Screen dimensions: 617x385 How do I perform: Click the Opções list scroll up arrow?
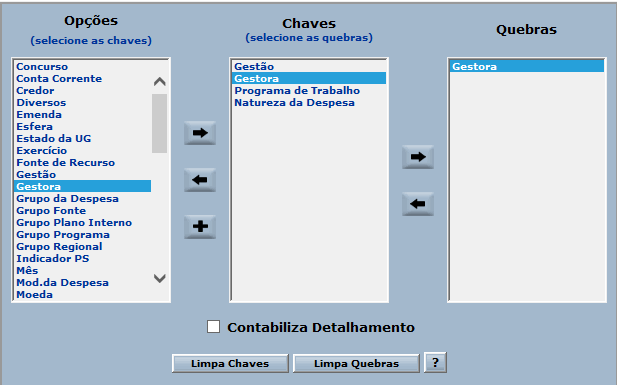tap(159, 81)
